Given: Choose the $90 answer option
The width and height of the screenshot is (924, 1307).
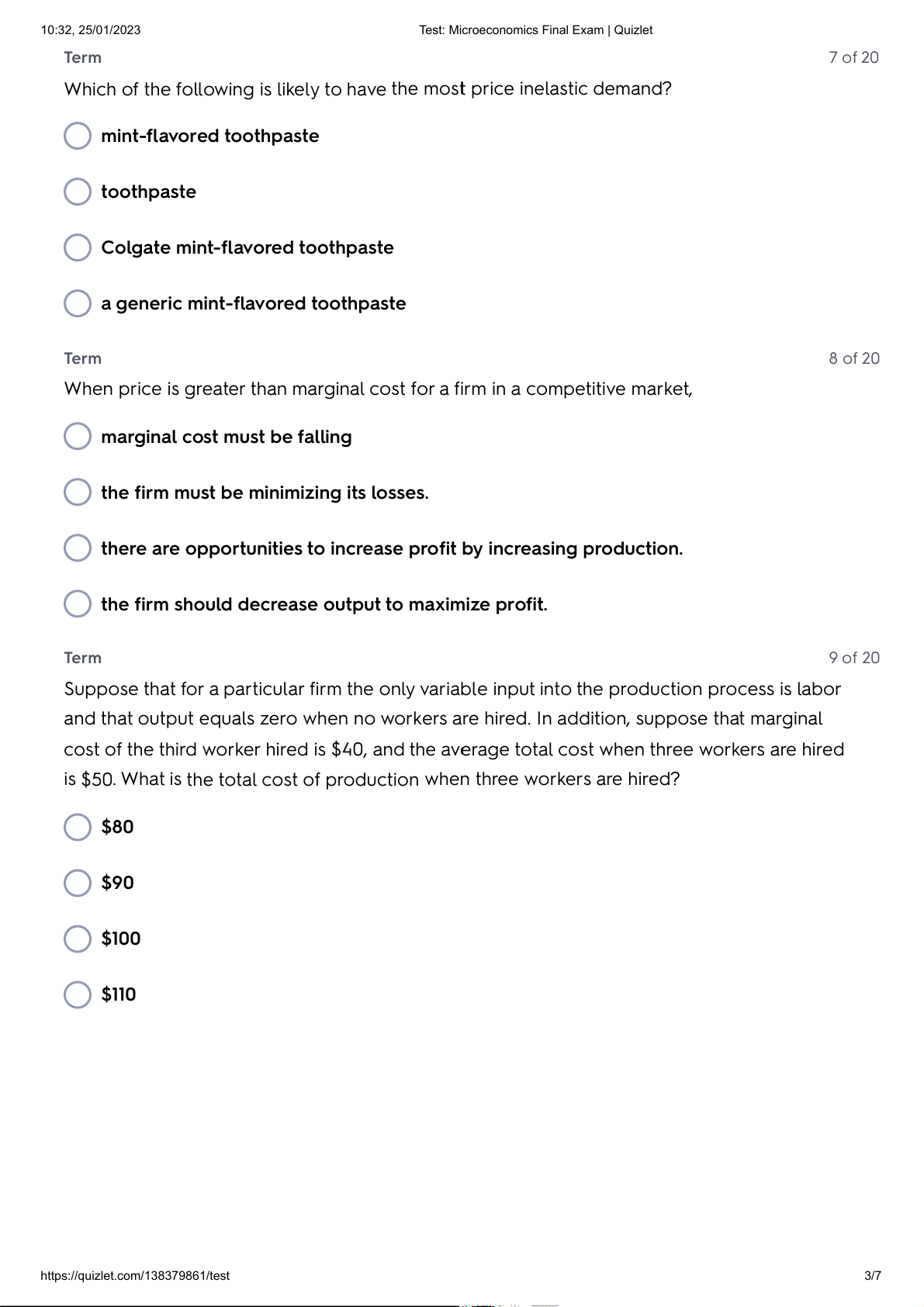Looking at the screenshot, I should tap(78, 883).
